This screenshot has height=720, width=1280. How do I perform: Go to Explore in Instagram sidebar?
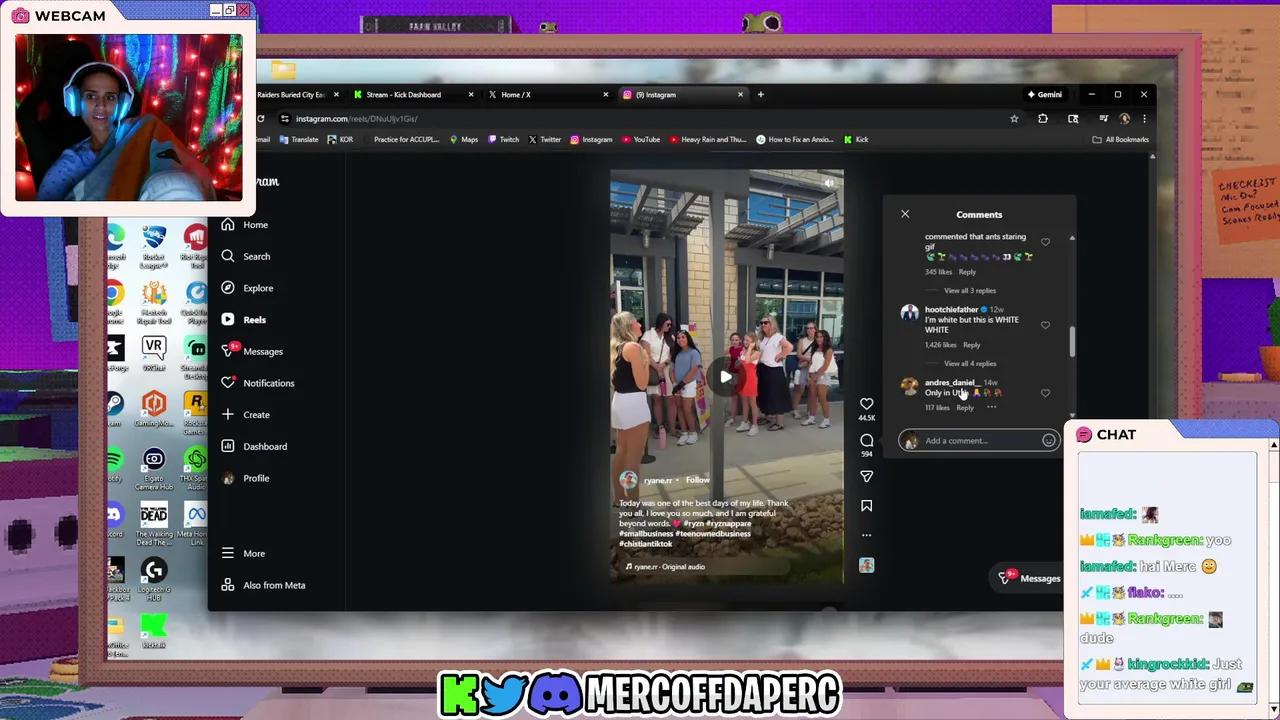(x=247, y=288)
